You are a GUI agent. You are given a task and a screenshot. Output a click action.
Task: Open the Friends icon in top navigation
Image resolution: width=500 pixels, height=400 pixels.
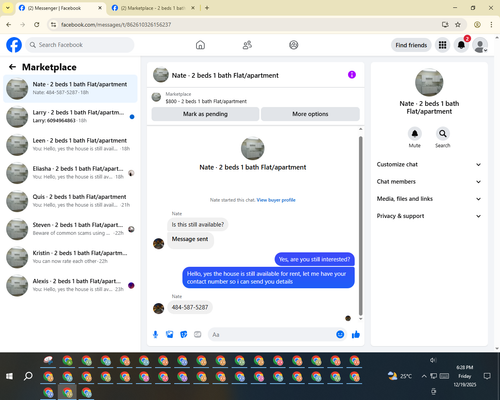coord(247,45)
